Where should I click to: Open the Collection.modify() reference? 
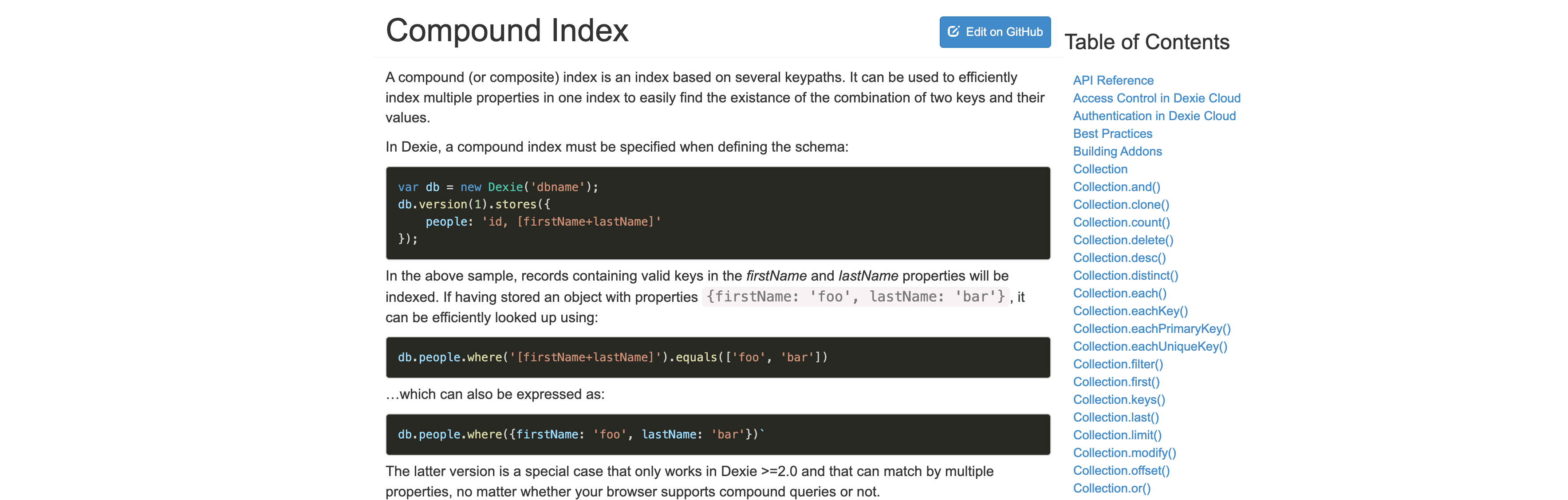[1124, 453]
